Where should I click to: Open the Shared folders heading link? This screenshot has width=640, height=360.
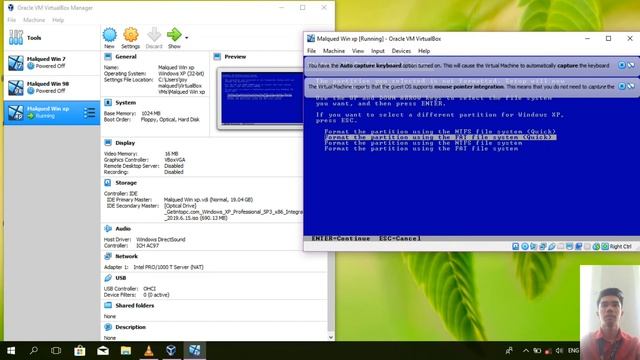pyautogui.click(x=135, y=305)
